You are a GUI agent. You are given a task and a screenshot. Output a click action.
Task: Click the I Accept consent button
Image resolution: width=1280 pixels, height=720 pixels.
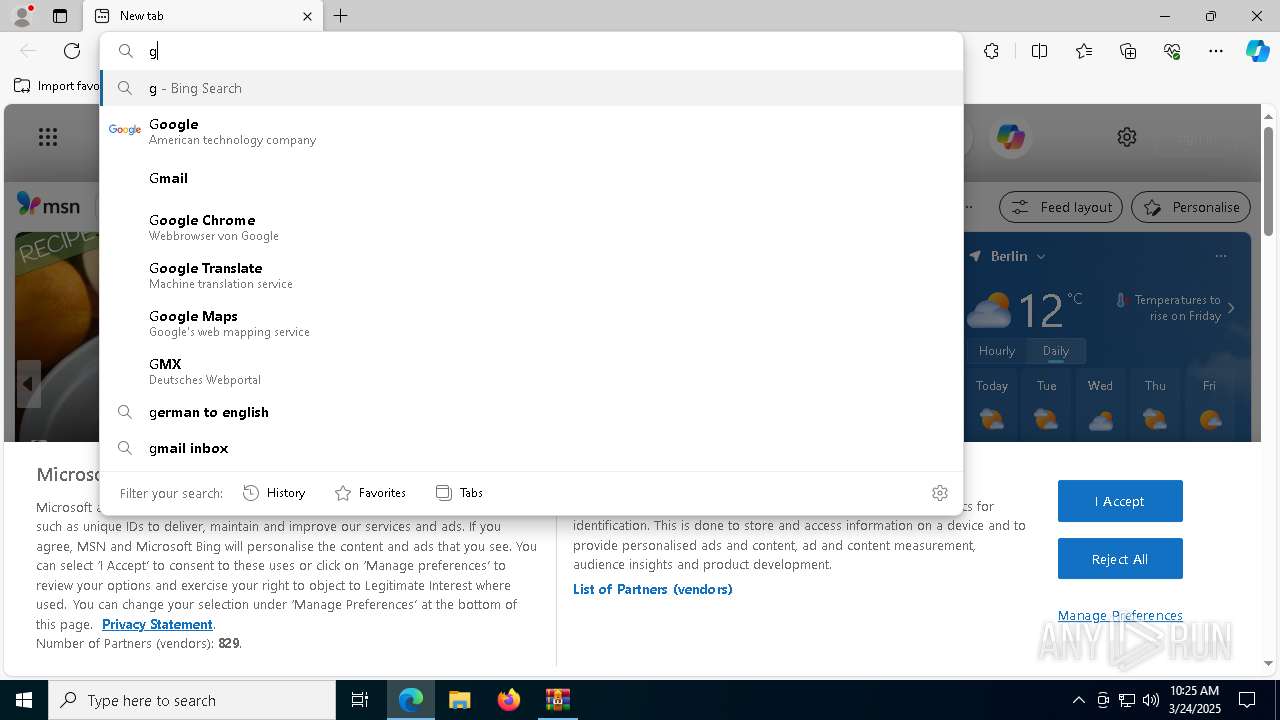click(x=1120, y=501)
